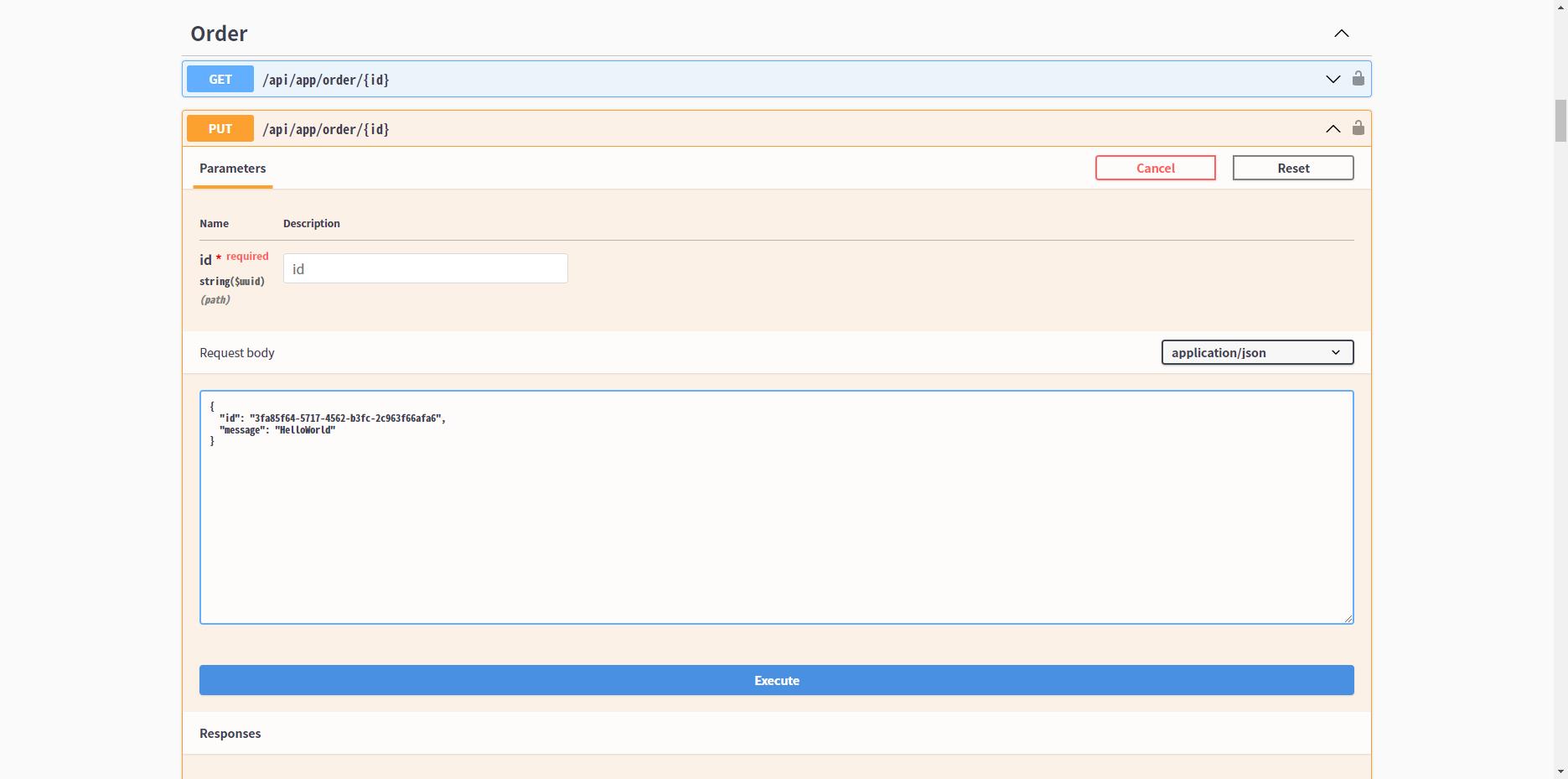Click the orange PUT method badge
This screenshot has height=779, width=1568.
click(x=220, y=128)
